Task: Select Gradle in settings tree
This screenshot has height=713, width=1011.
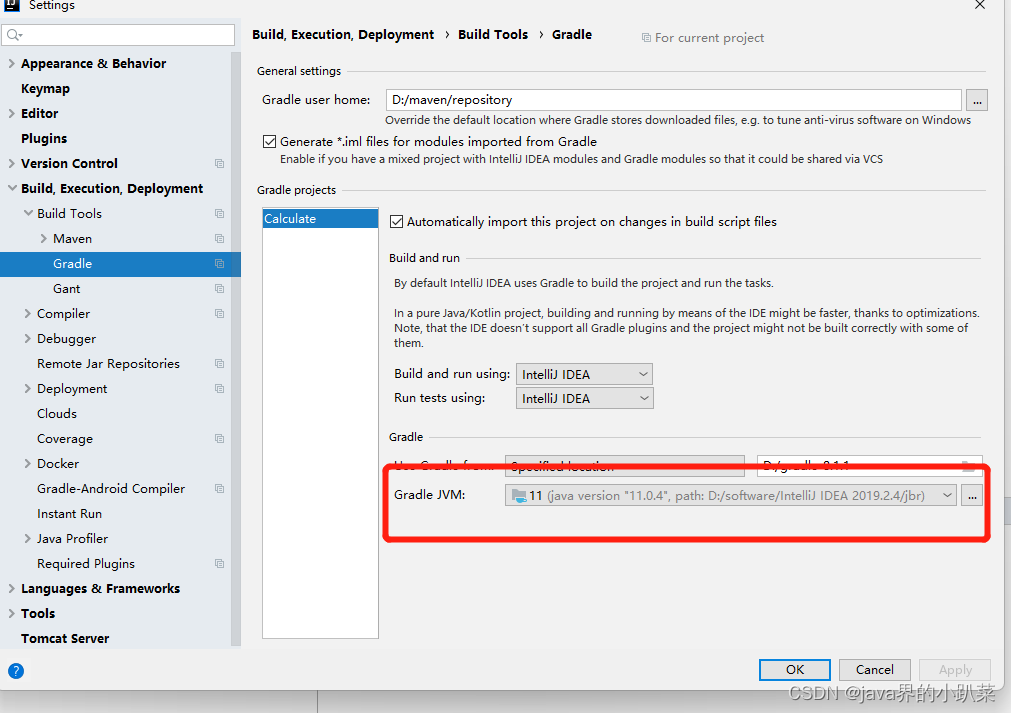Action: [x=120, y=264]
